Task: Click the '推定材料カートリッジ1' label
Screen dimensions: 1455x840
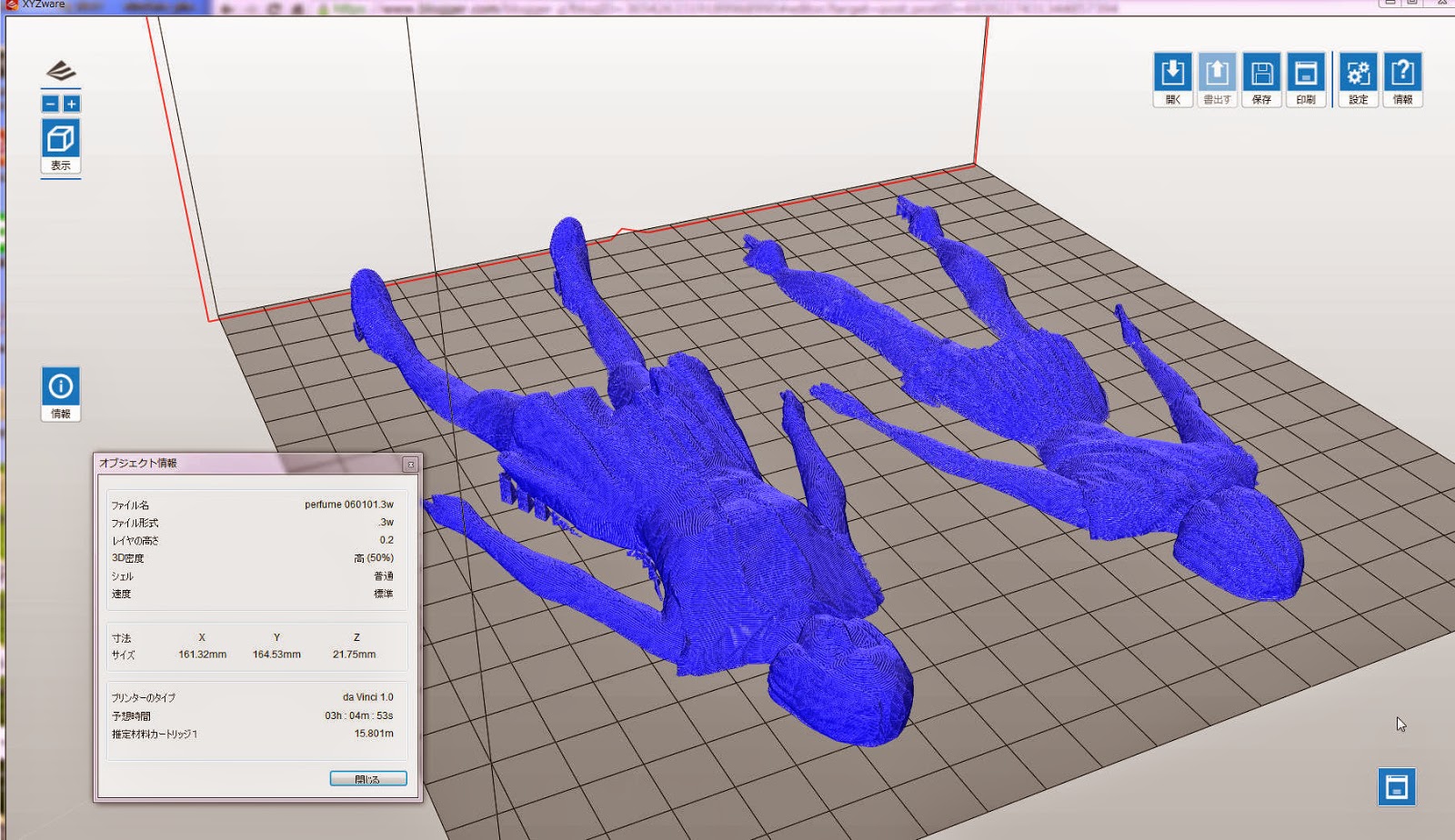Action: pyautogui.click(x=155, y=735)
